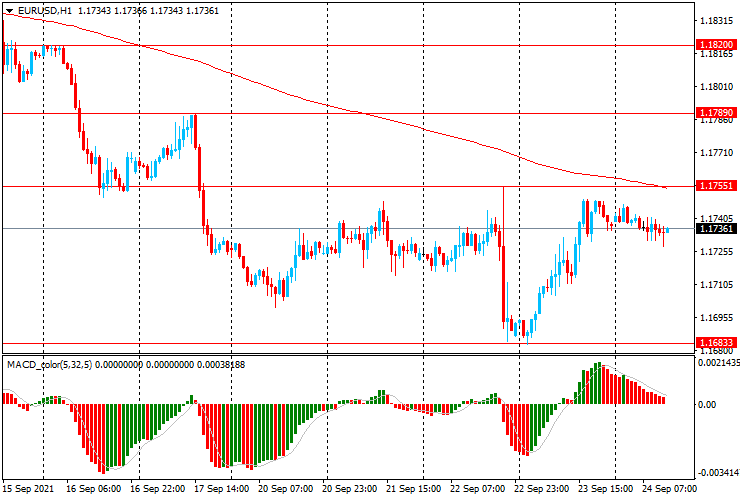Select the MACD scale value 0.0021435
740x500 pixels.
click(x=718, y=363)
